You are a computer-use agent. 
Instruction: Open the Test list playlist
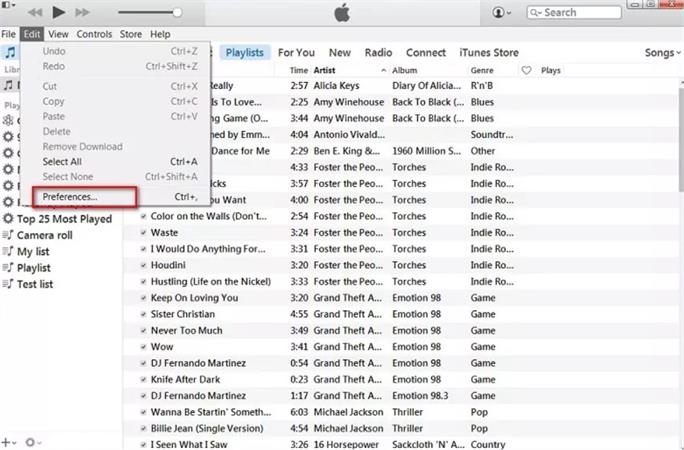pyautogui.click(x=35, y=284)
